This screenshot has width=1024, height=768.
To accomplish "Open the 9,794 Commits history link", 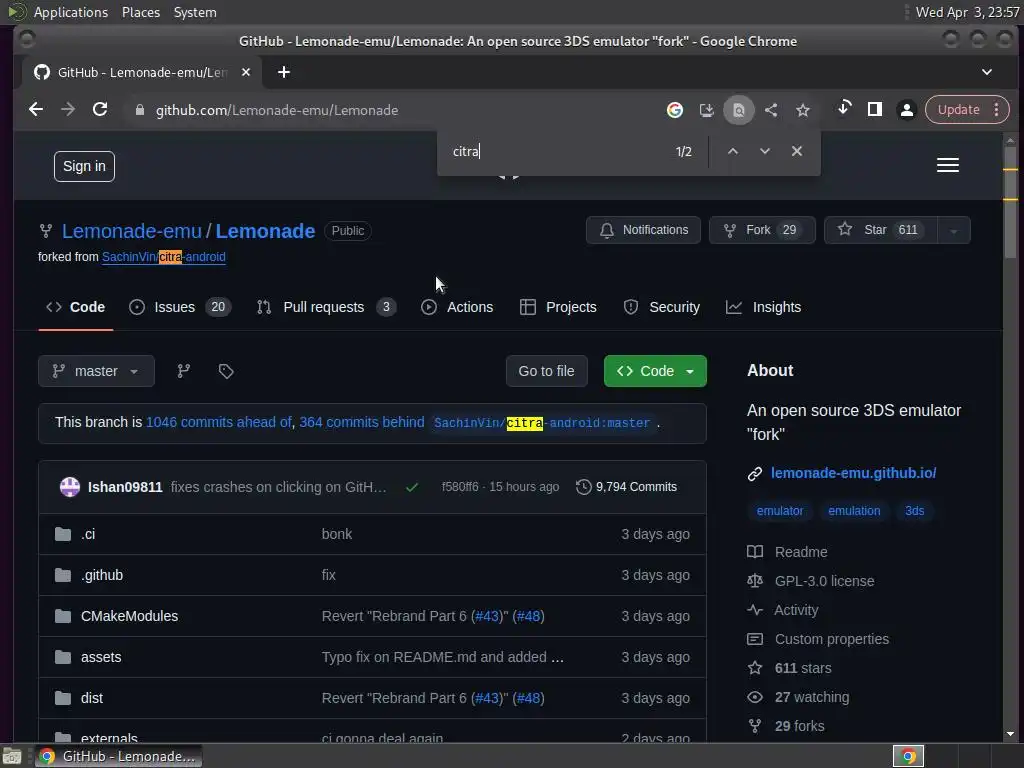I will tap(627, 487).
